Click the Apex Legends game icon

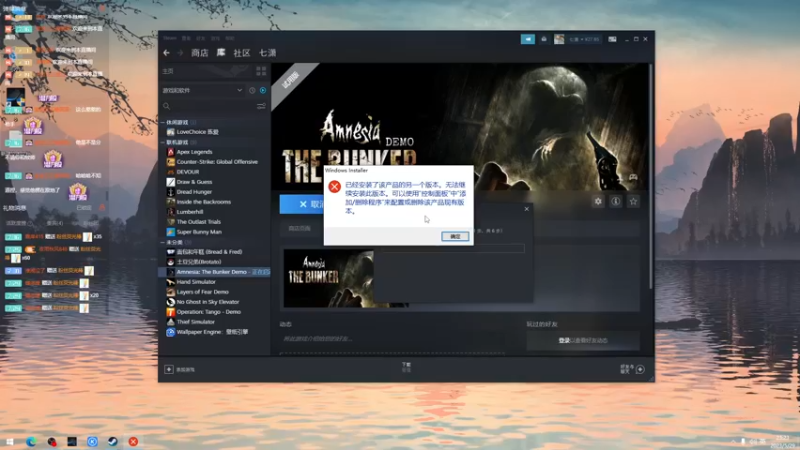click(x=170, y=152)
